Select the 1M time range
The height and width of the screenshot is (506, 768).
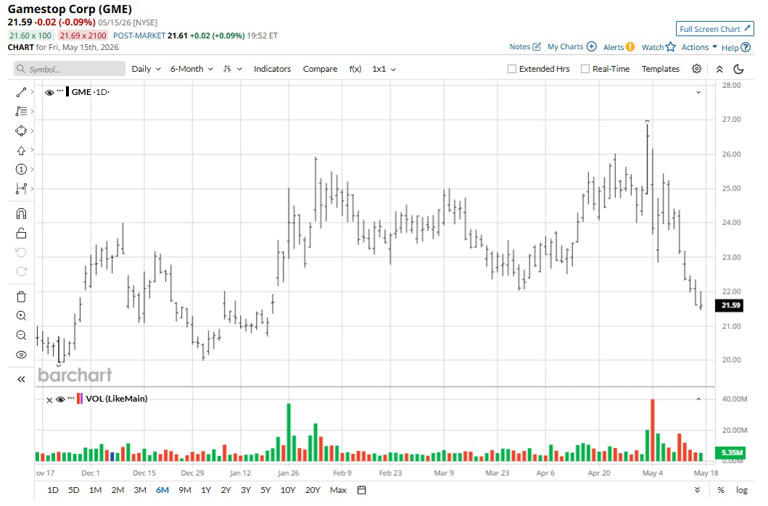click(95, 490)
